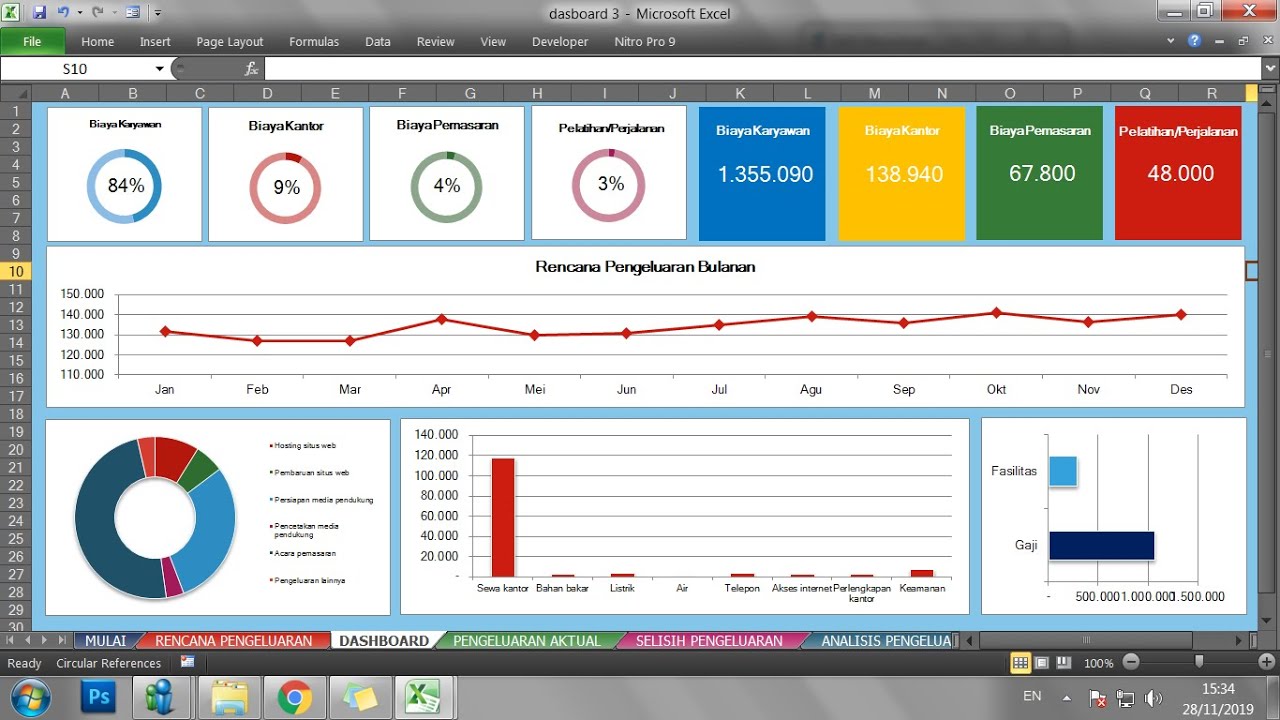The width and height of the screenshot is (1280, 720).
Task: Open the Developer tab
Action: 560,42
